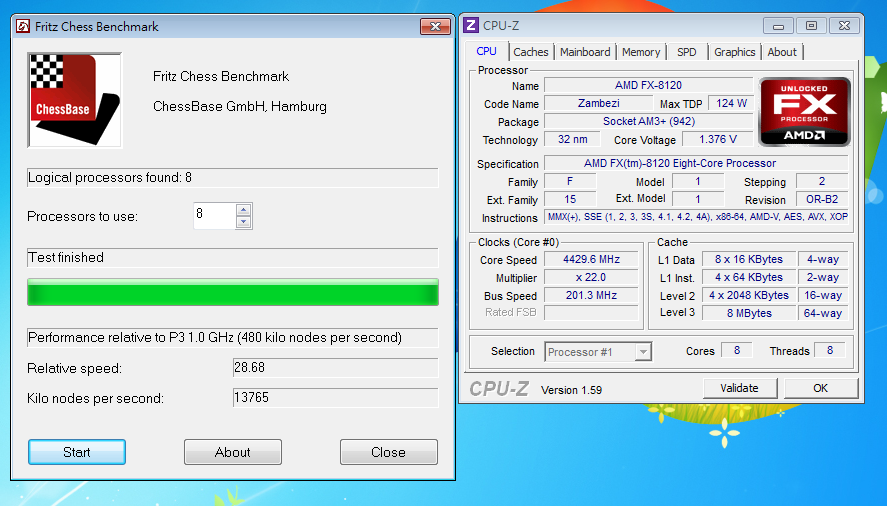Image resolution: width=887 pixels, height=506 pixels.
Task: Open the About tab in CPU-Z
Action: [x=782, y=52]
